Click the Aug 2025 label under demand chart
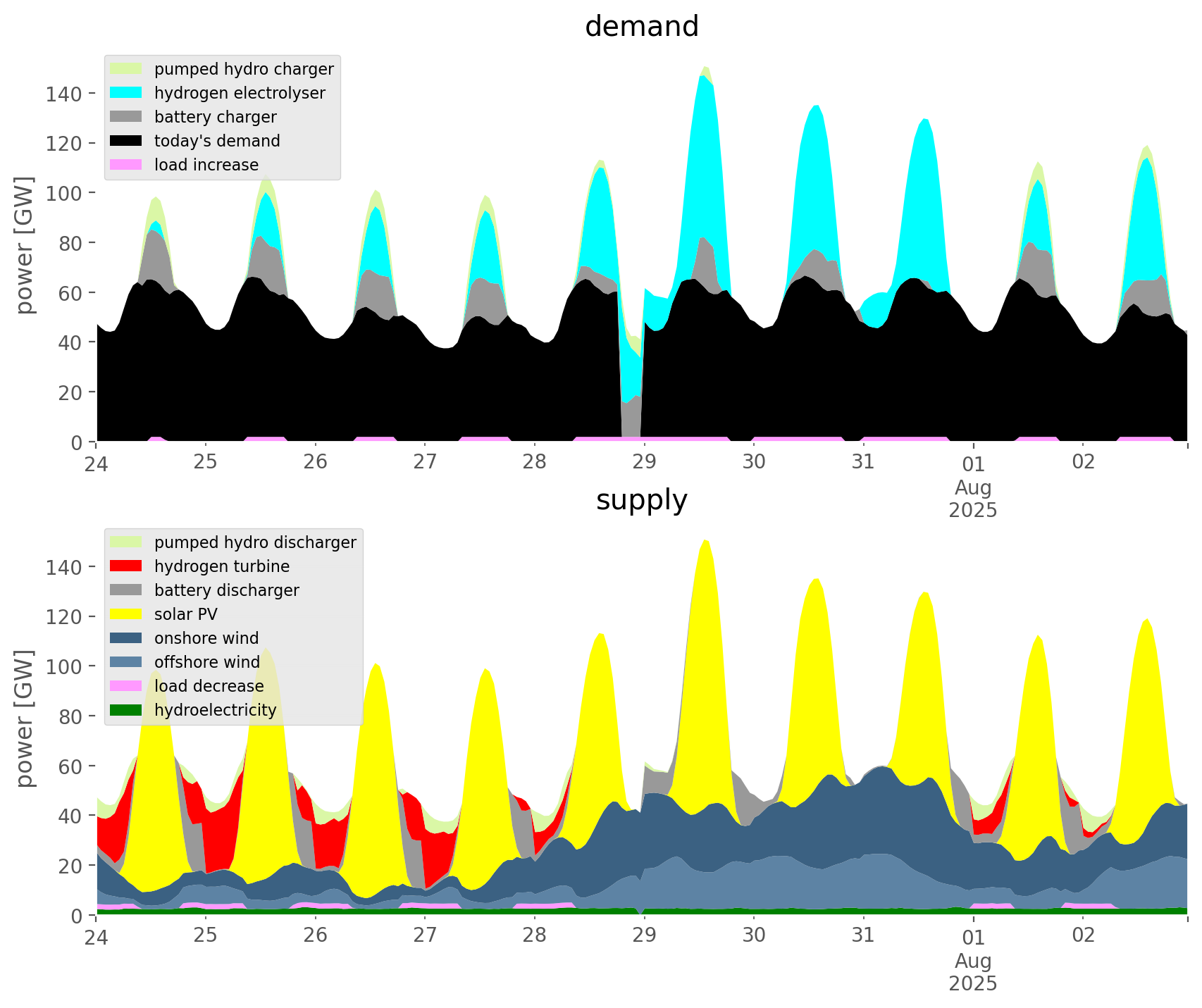1202x1008 pixels. [x=973, y=499]
